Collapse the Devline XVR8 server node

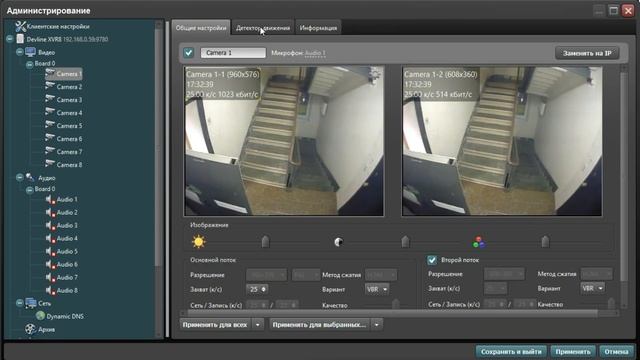coord(10,39)
